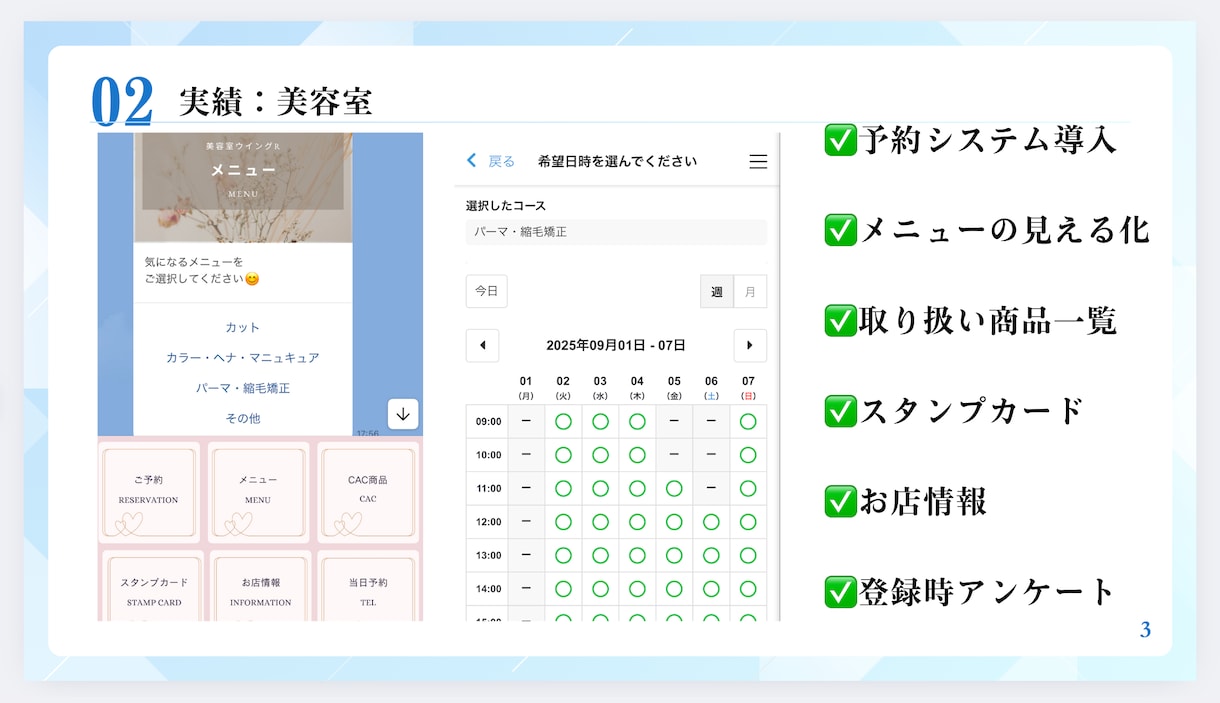Book the 09:00 slot on 03 (水)
This screenshot has width=1220, height=703.
pos(600,421)
